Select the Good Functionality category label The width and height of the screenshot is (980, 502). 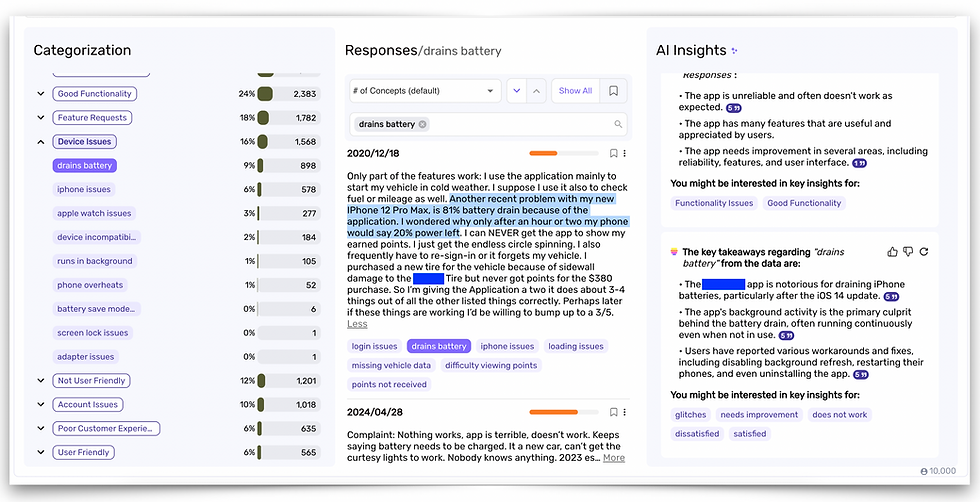click(x=94, y=94)
